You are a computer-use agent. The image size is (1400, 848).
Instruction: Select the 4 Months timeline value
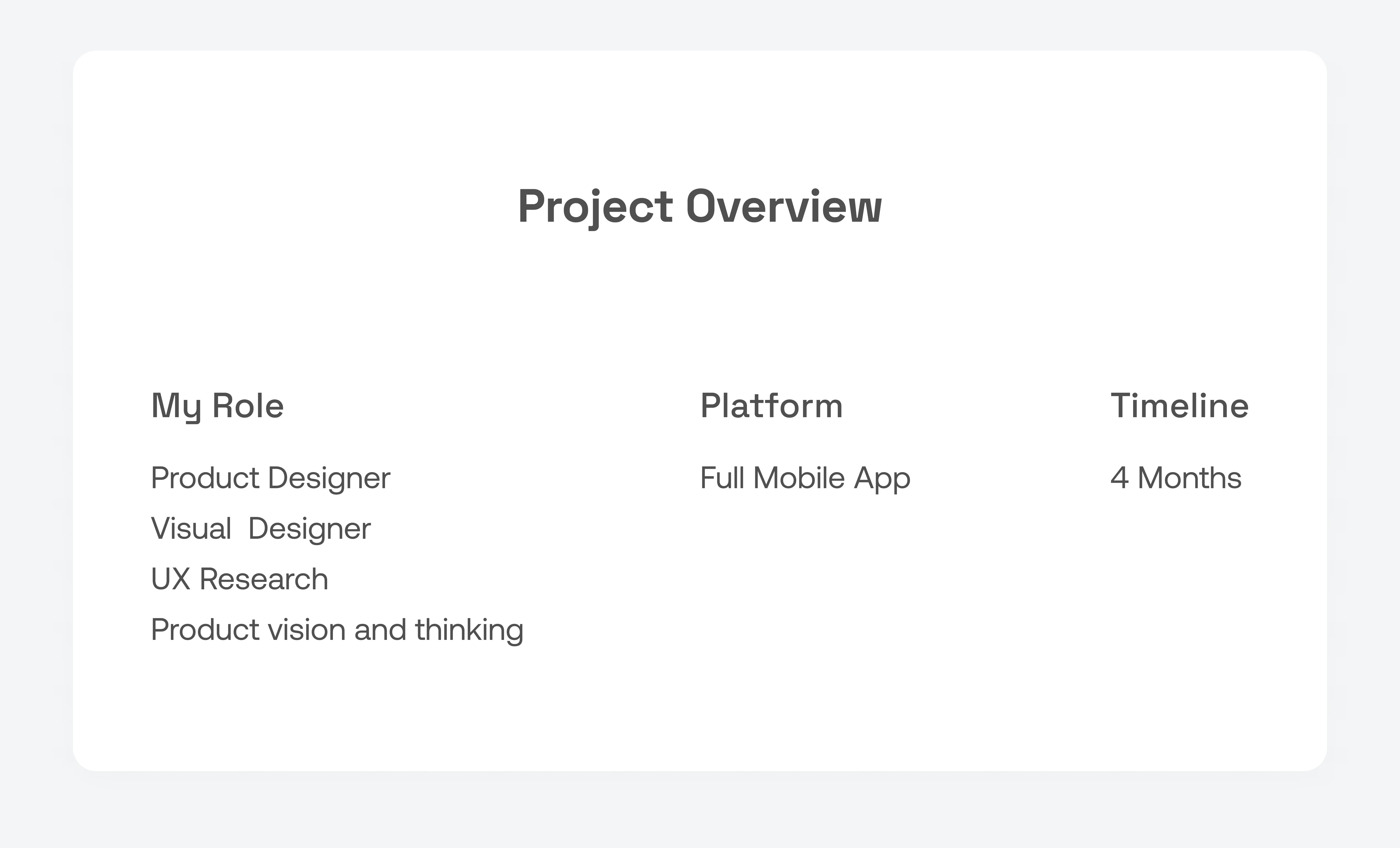pyautogui.click(x=1176, y=478)
